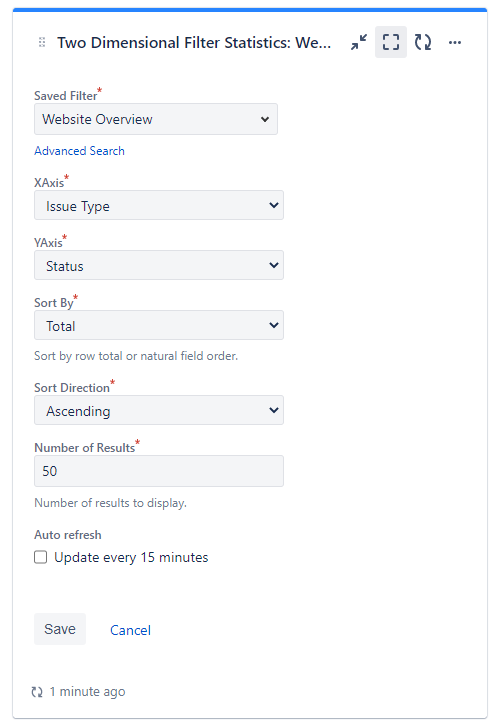
Task: Cancel the gadget configuration
Action: 130,630
